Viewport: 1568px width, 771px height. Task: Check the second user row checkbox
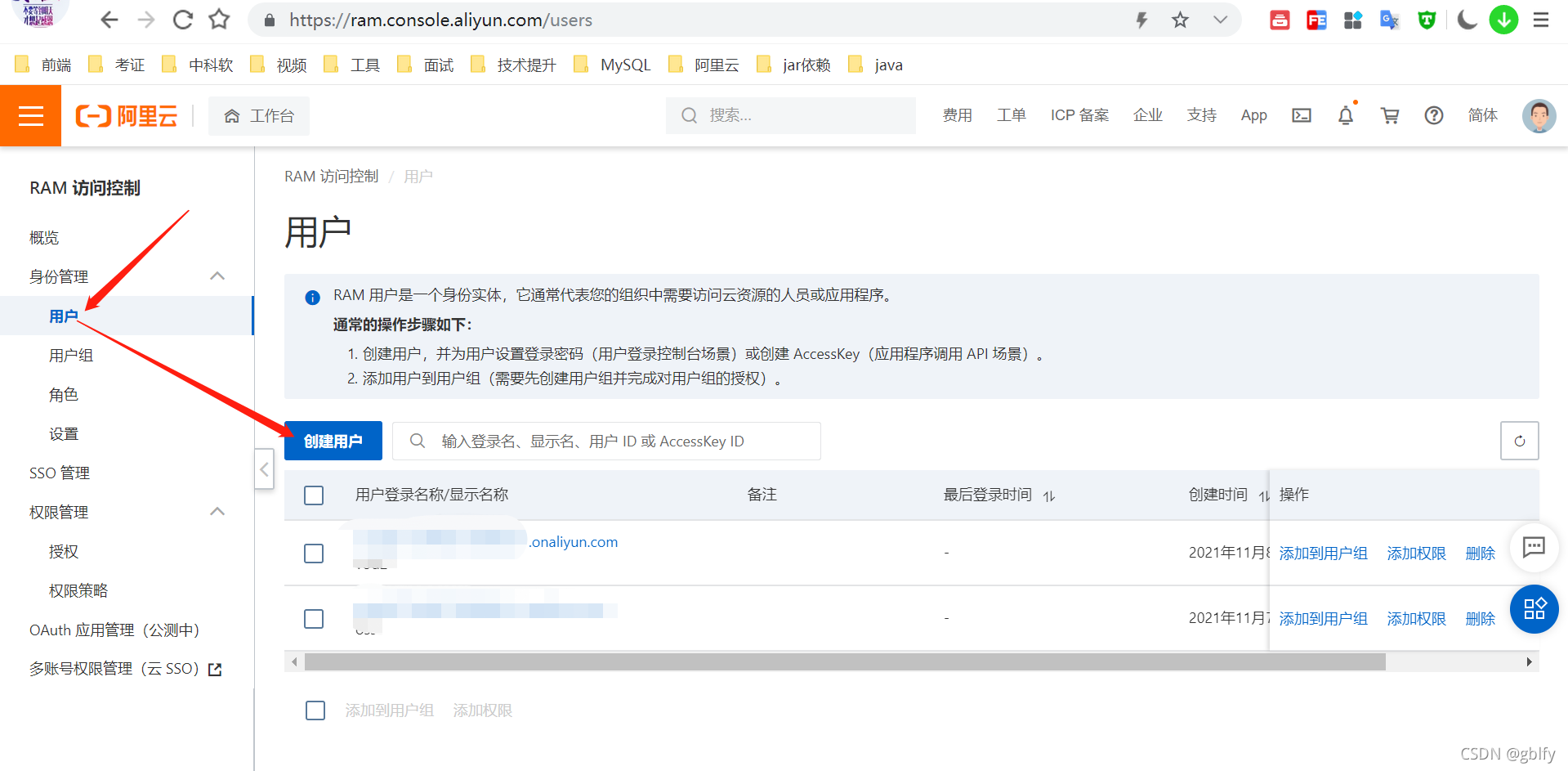tap(313, 619)
